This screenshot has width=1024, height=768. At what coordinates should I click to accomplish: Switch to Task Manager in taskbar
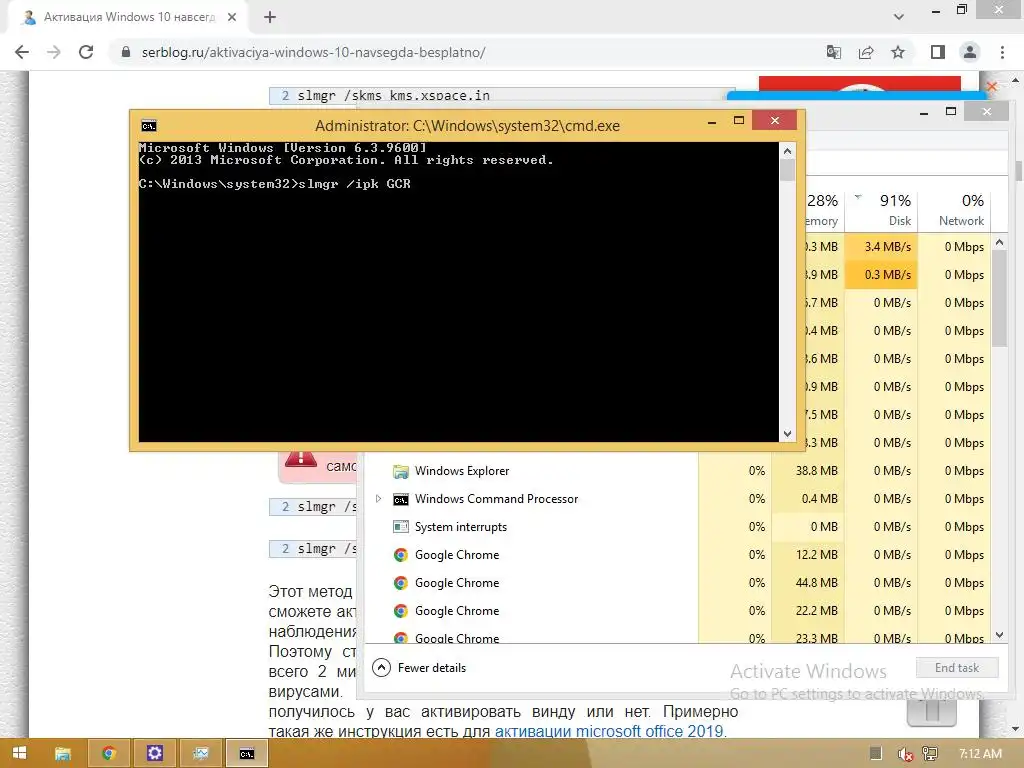coord(200,754)
